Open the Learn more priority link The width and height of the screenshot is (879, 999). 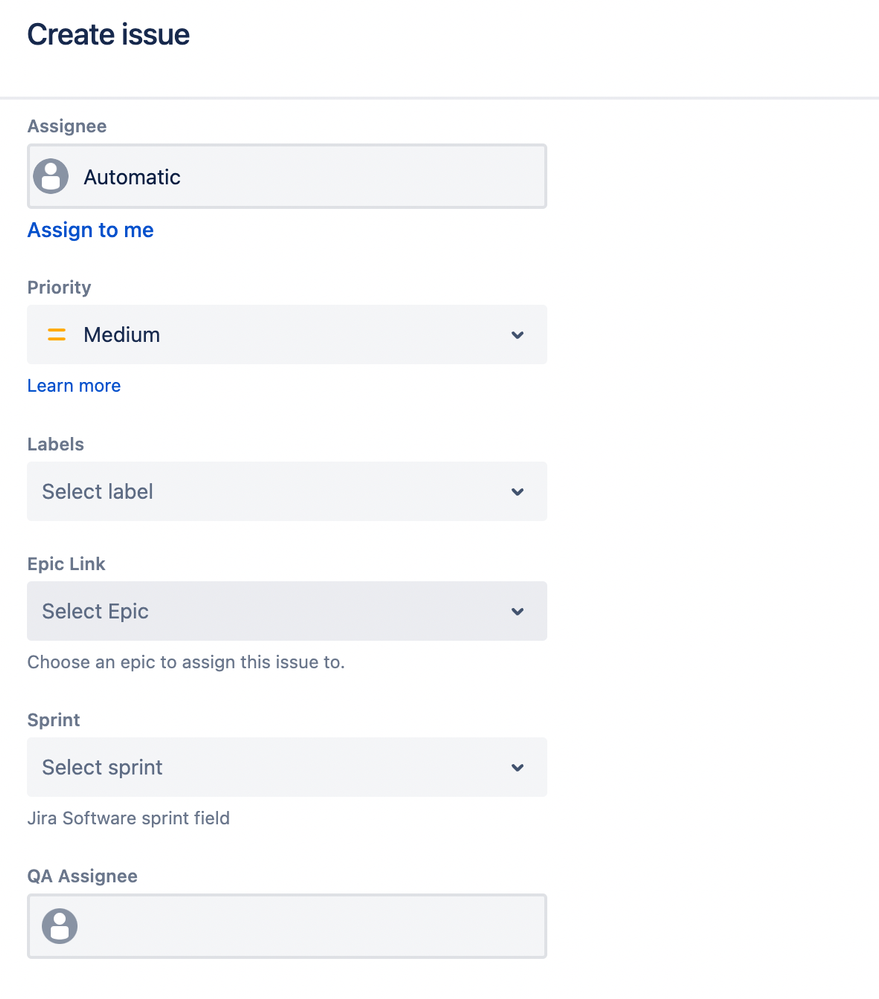click(74, 385)
